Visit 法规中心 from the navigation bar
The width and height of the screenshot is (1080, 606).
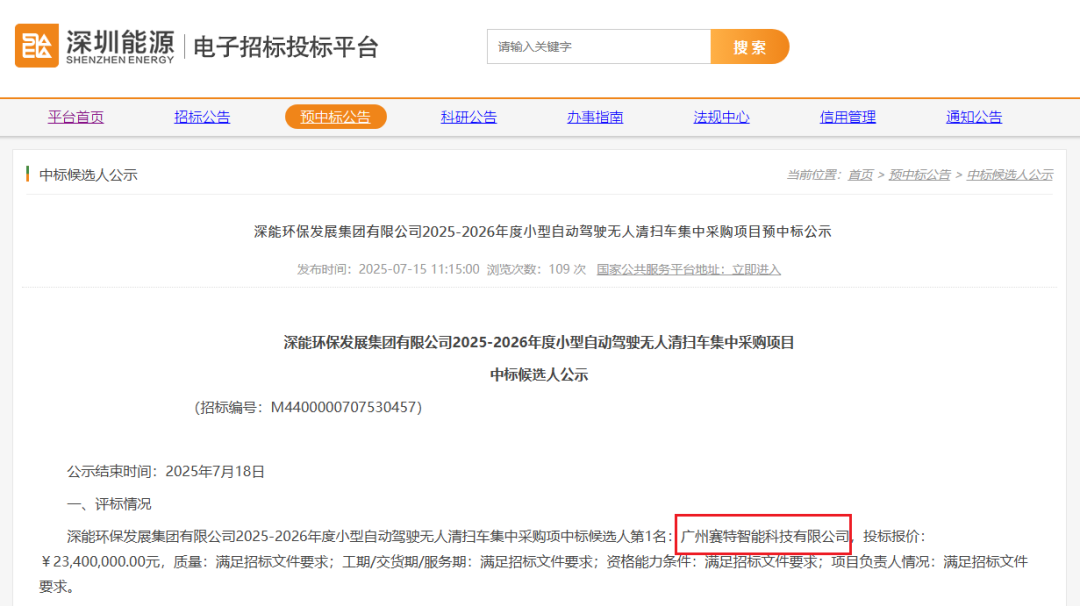point(721,117)
